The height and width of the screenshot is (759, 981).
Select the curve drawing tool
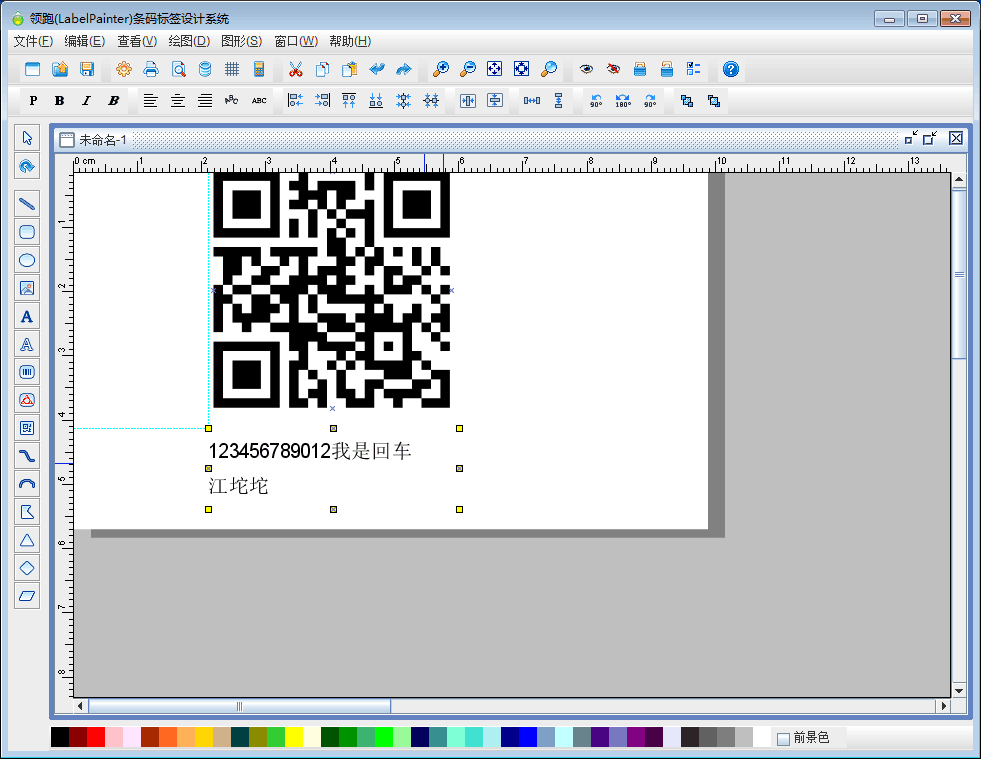tap(27, 456)
